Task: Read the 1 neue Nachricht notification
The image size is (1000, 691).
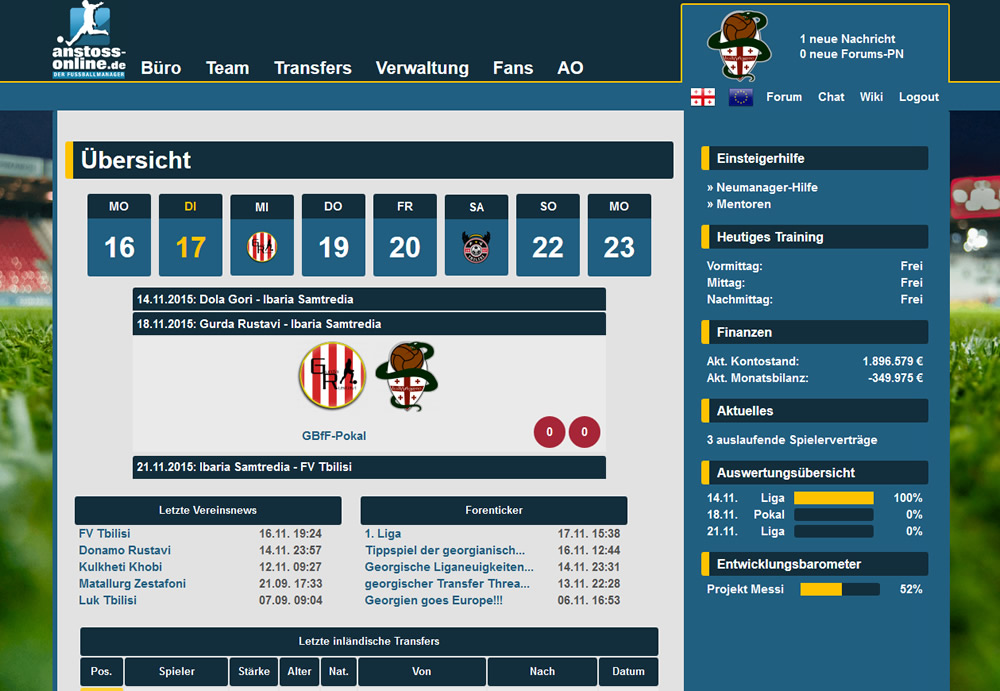Action: coord(848,39)
